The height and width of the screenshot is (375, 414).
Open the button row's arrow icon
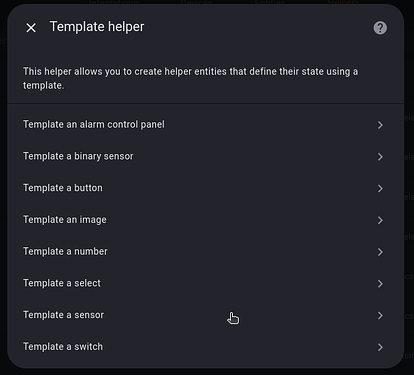tap(380, 188)
